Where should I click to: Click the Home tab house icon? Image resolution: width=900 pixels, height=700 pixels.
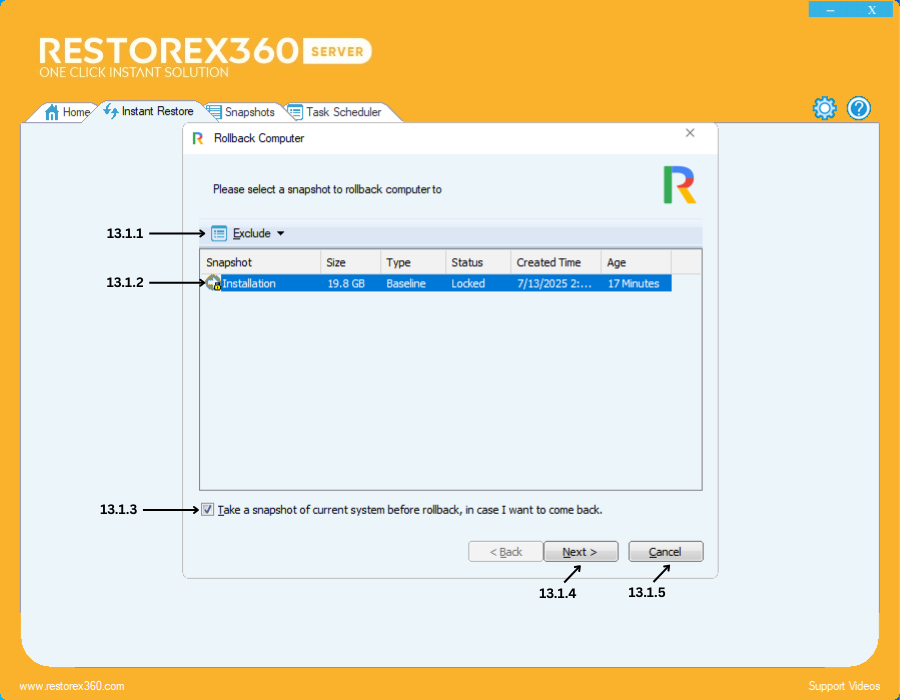click(x=52, y=112)
